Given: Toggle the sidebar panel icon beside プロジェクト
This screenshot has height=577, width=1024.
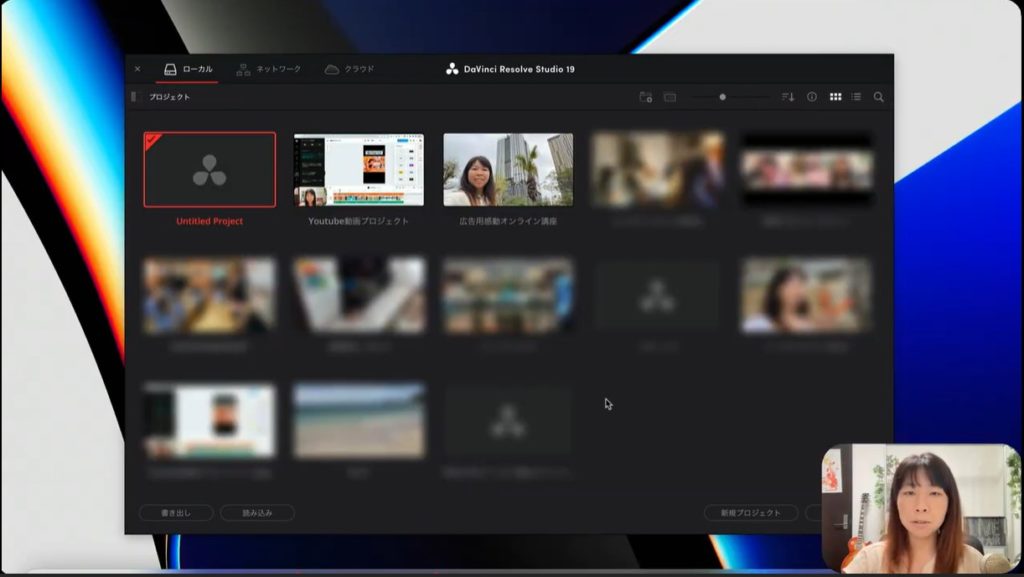Looking at the screenshot, I should tap(134, 97).
